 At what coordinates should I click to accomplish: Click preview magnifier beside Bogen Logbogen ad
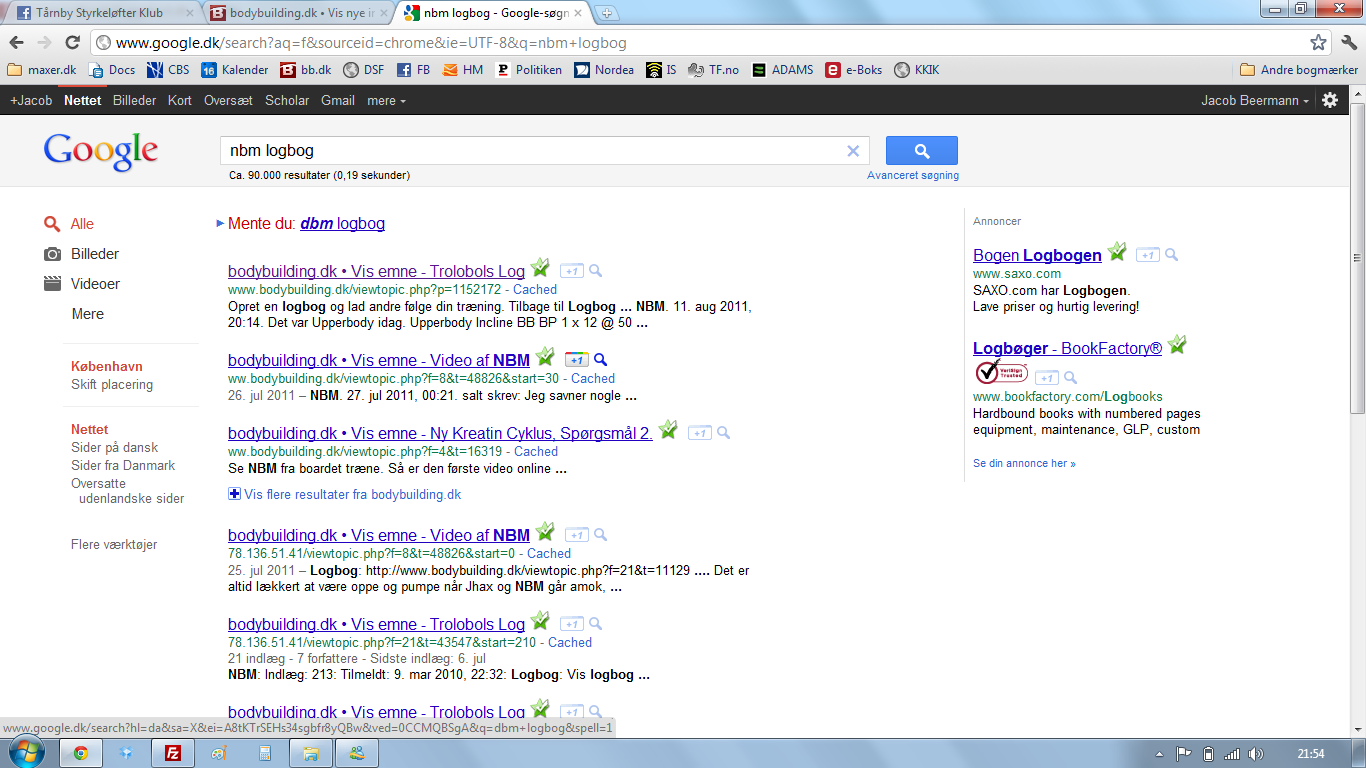click(1172, 255)
